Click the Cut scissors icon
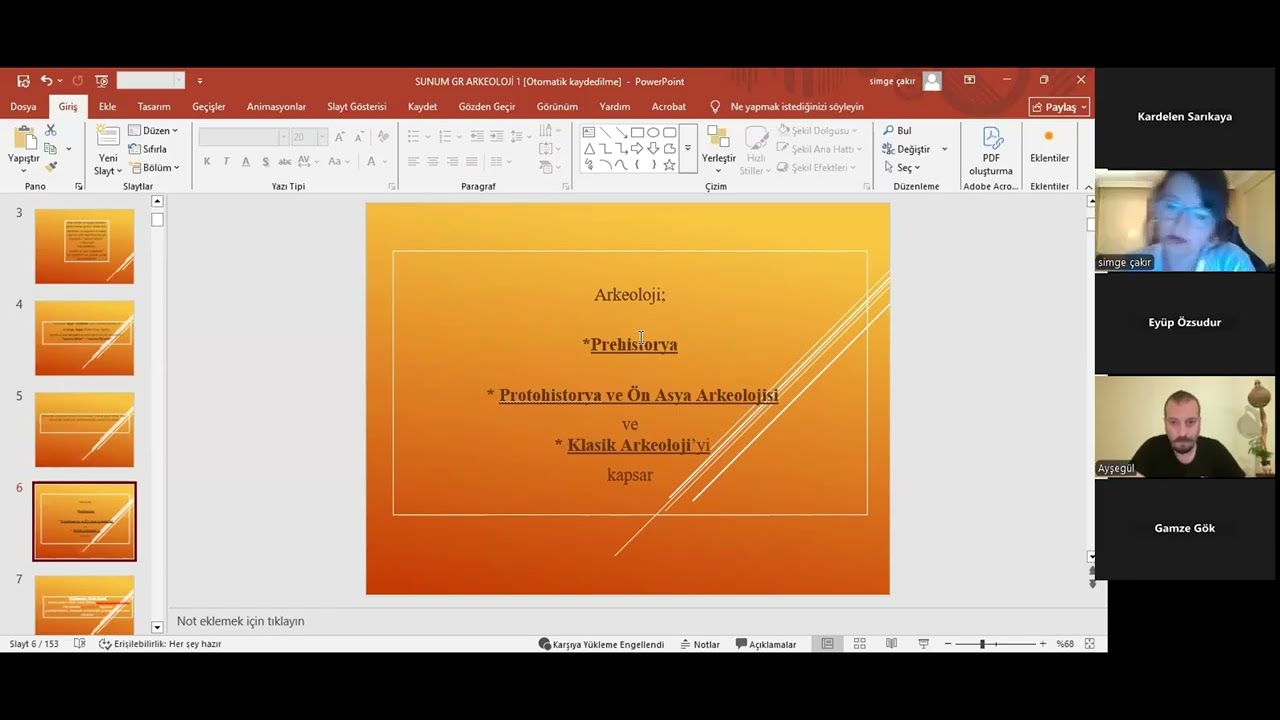 (51, 131)
